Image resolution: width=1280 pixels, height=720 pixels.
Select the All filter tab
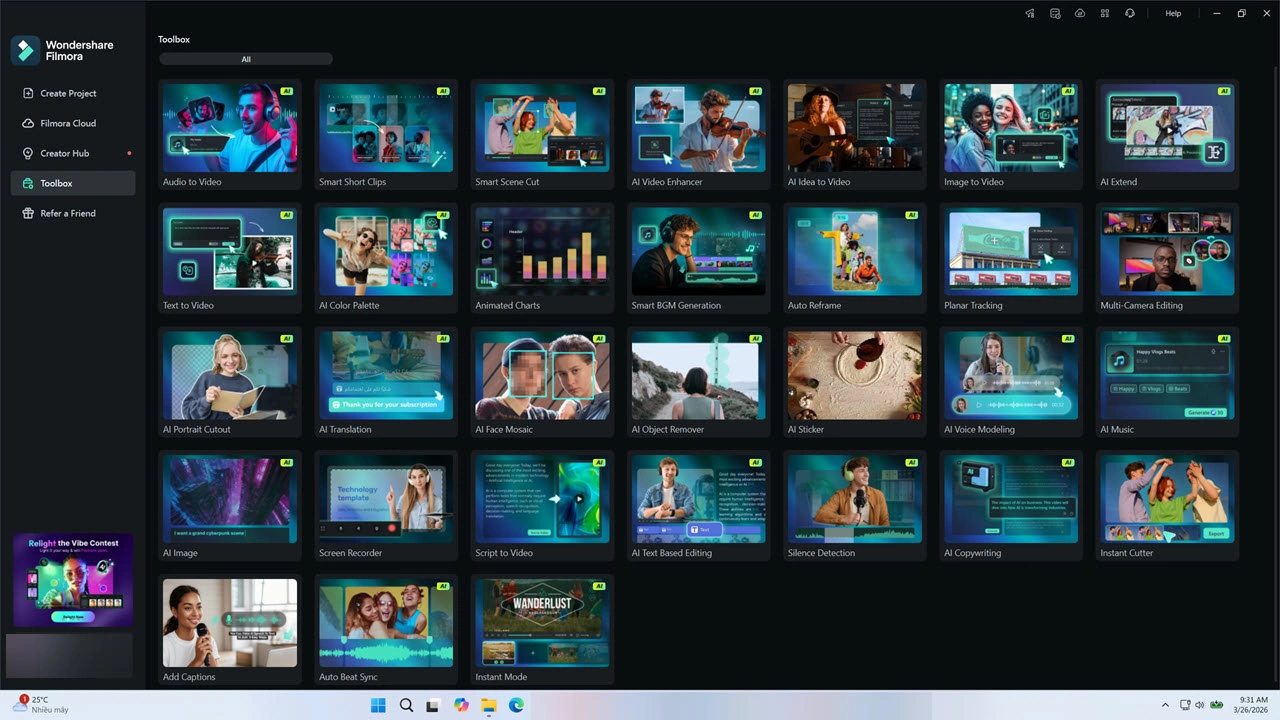point(245,59)
